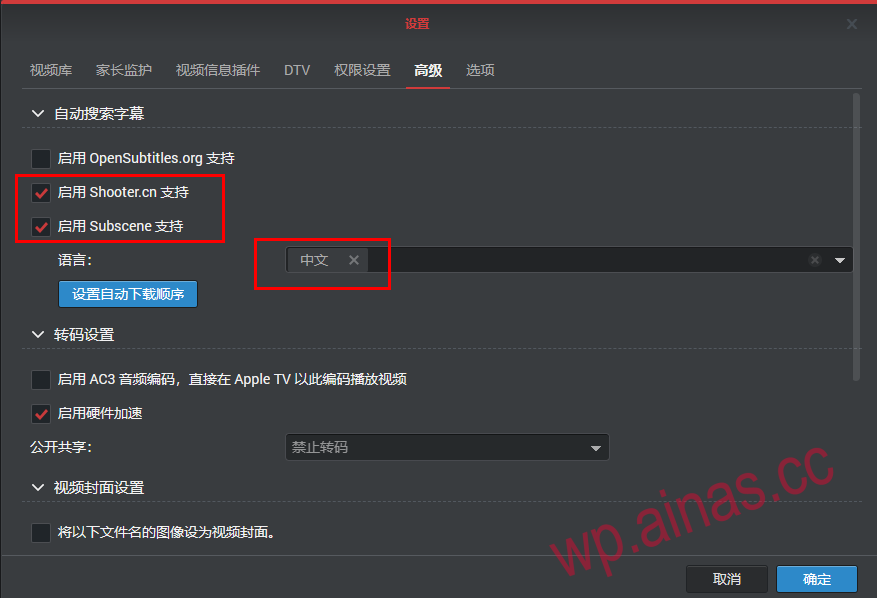This screenshot has width=877, height=598.
Task: Open the 视频信息插件 tab
Action: (x=218, y=70)
